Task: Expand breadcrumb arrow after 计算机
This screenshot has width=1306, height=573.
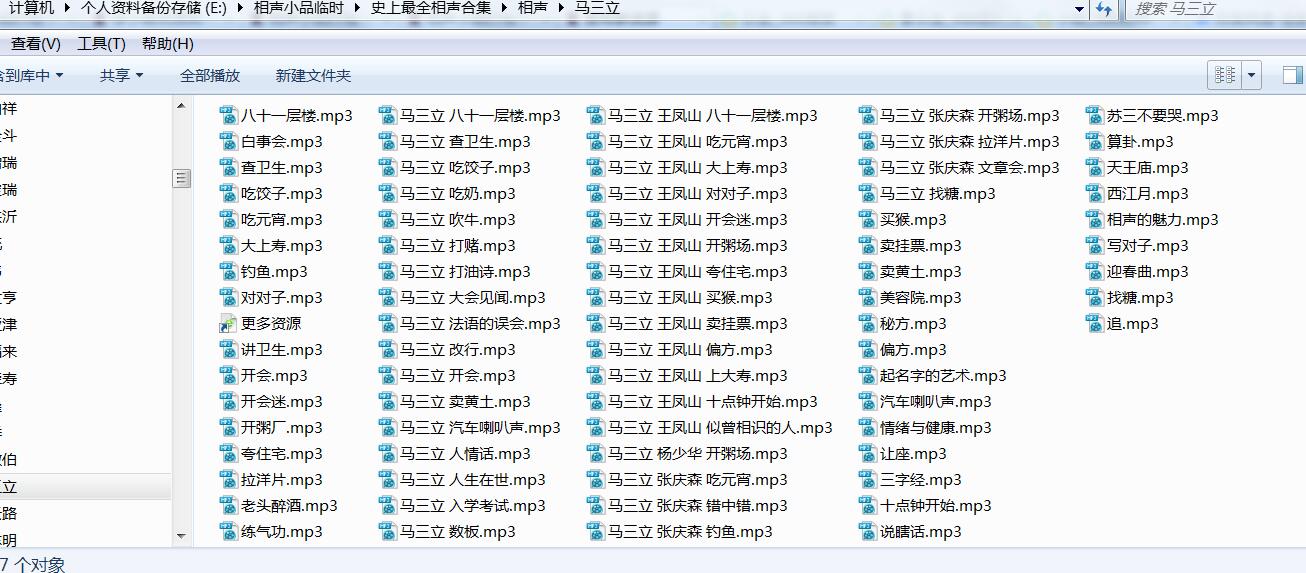Action: (66, 8)
